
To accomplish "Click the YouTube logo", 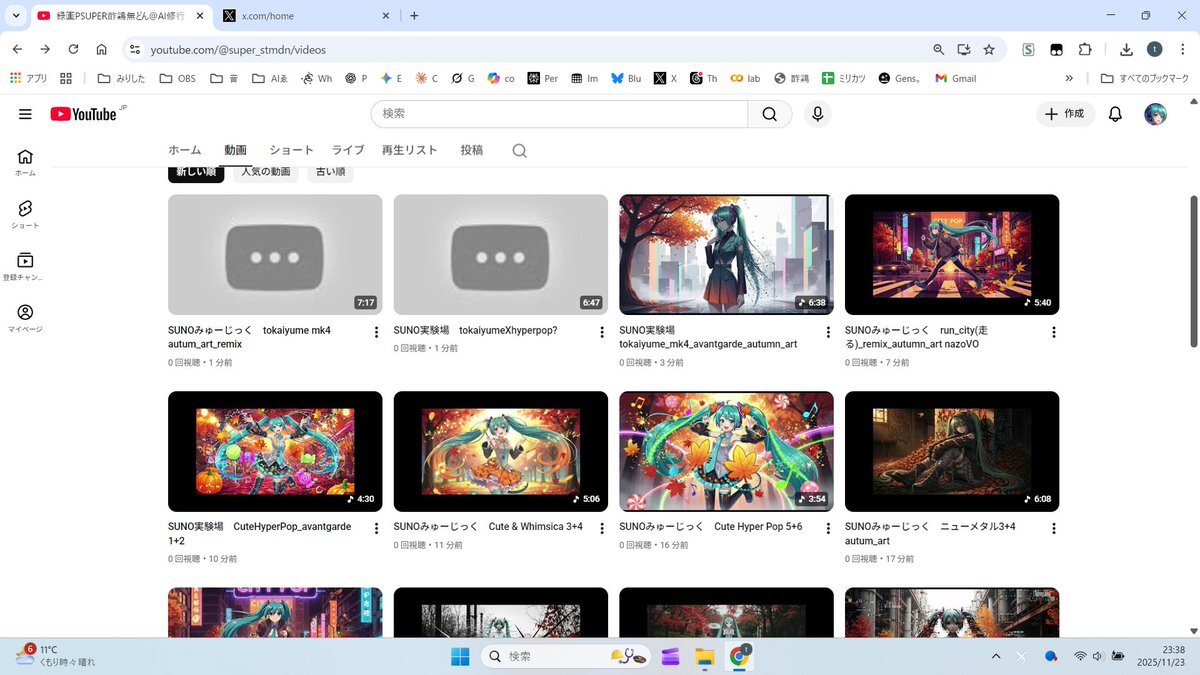I will [x=86, y=114].
